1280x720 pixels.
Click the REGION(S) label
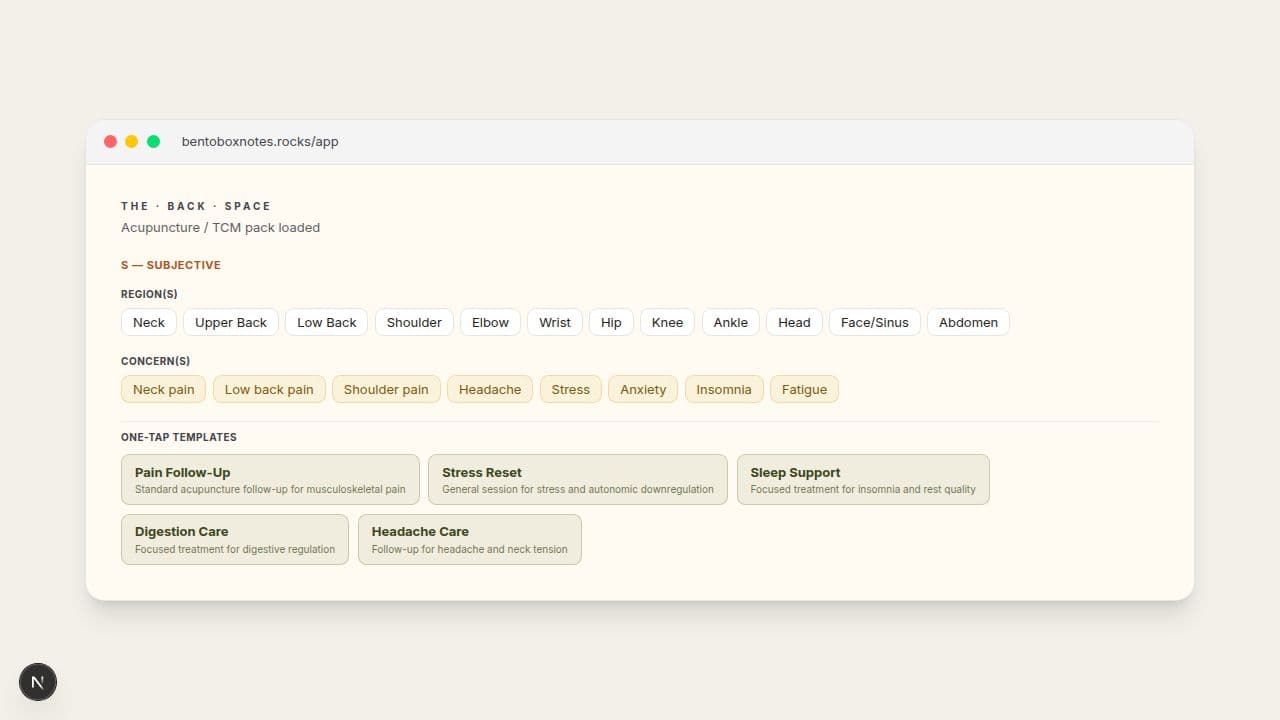coord(149,294)
